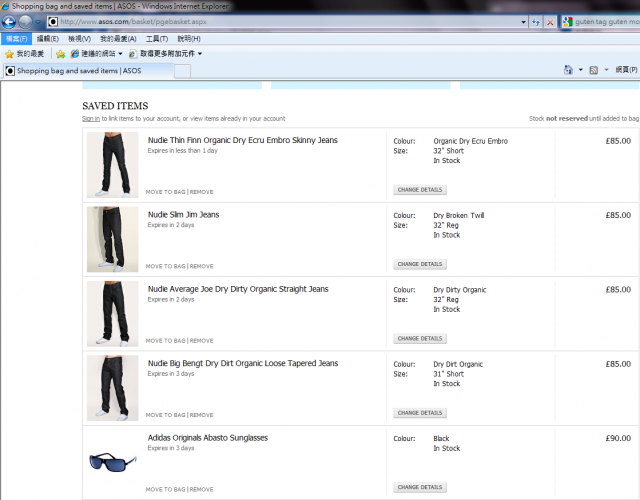Open the 檔案(F) menu
Viewport: 640px width, 500px height.
click(x=16, y=39)
